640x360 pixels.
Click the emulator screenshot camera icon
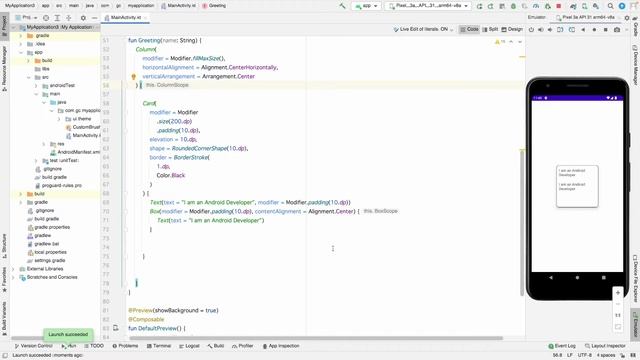point(617,30)
